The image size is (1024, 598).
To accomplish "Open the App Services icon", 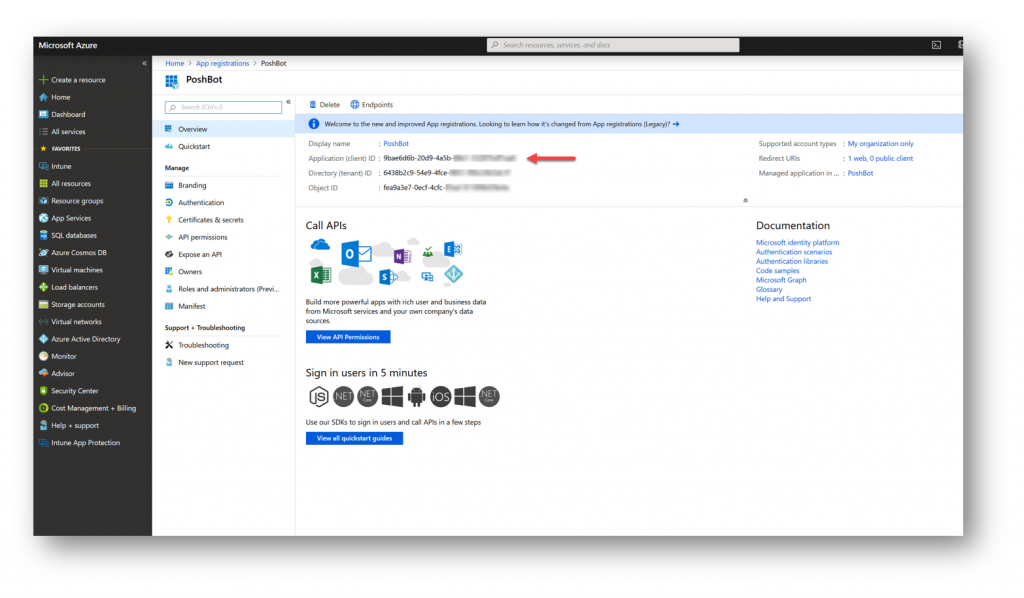I will click(x=43, y=218).
